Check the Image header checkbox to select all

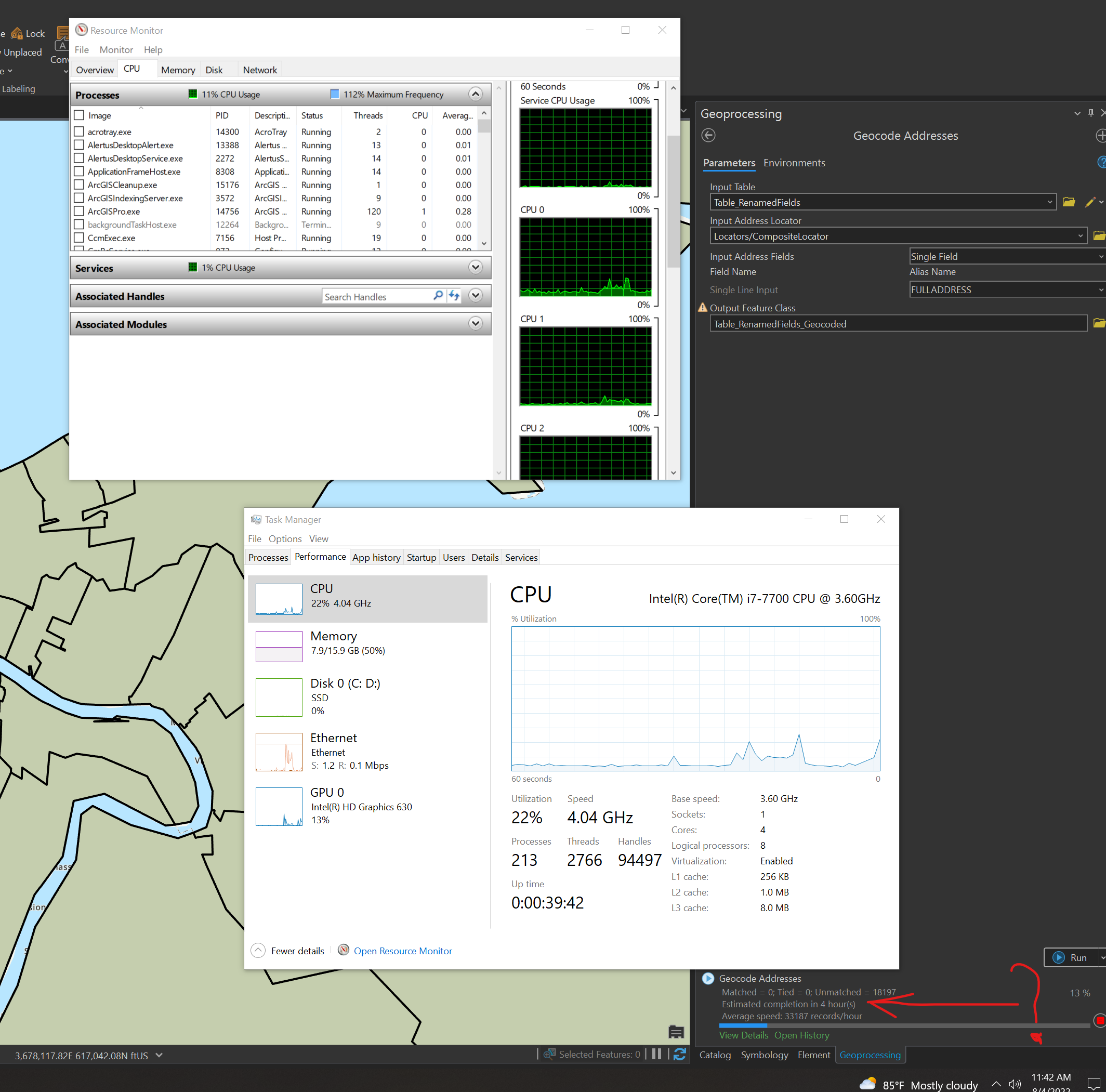coord(79,114)
